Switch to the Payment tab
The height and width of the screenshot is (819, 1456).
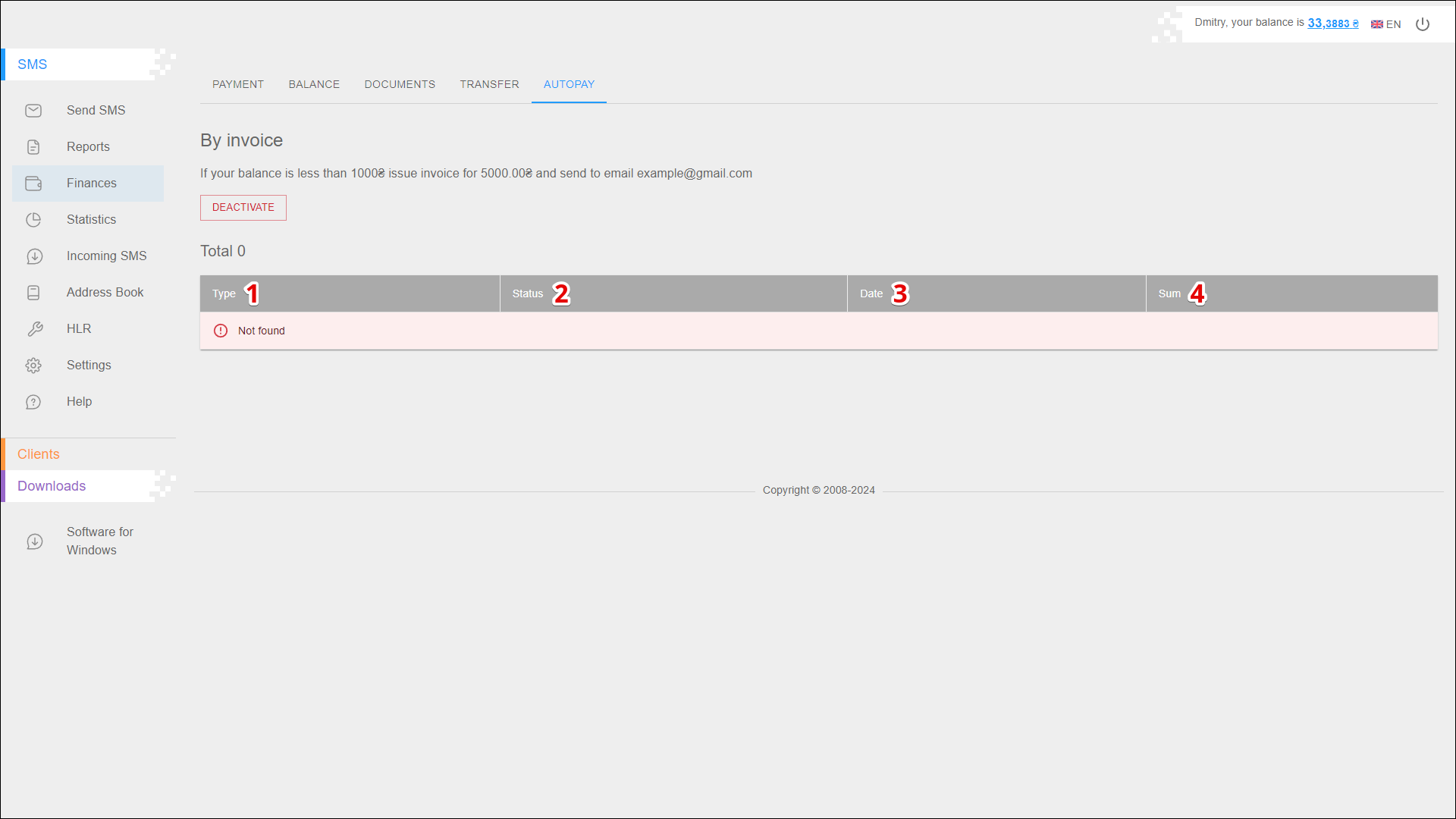point(238,84)
